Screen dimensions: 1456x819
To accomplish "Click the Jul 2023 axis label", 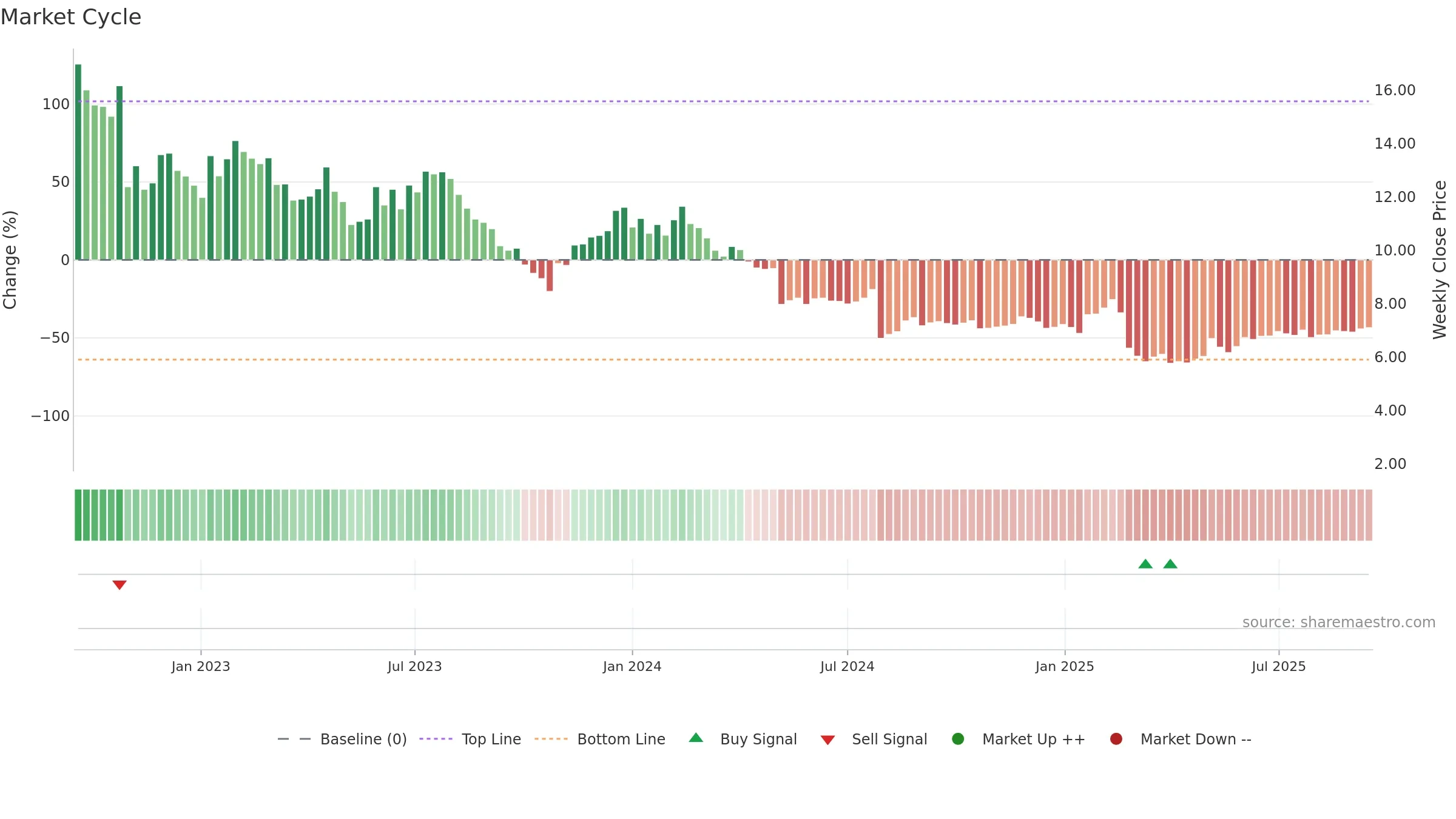I will click(415, 666).
